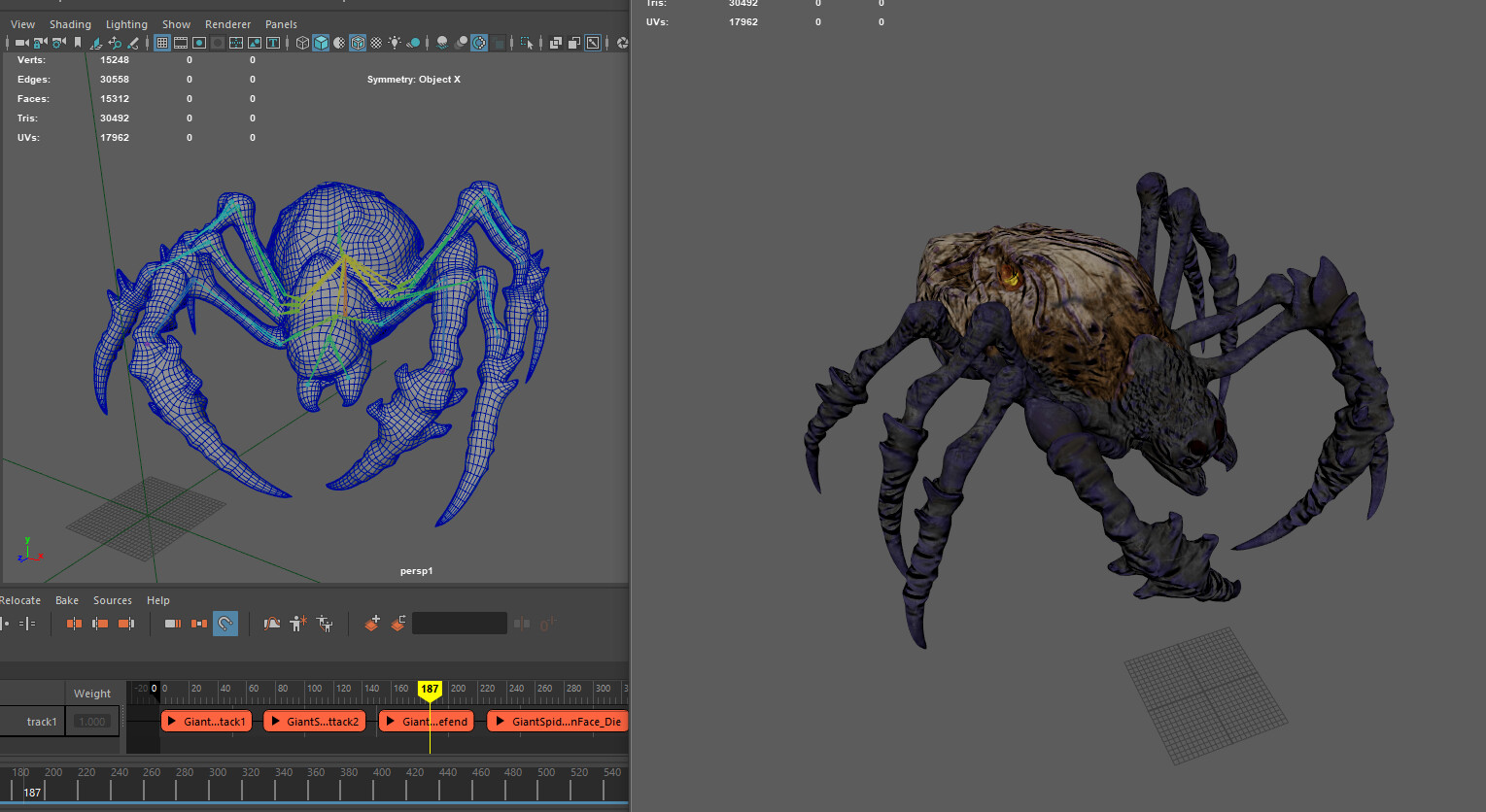
Task: Click the Create Clip icon in Trax toolbar
Action: (x=372, y=623)
